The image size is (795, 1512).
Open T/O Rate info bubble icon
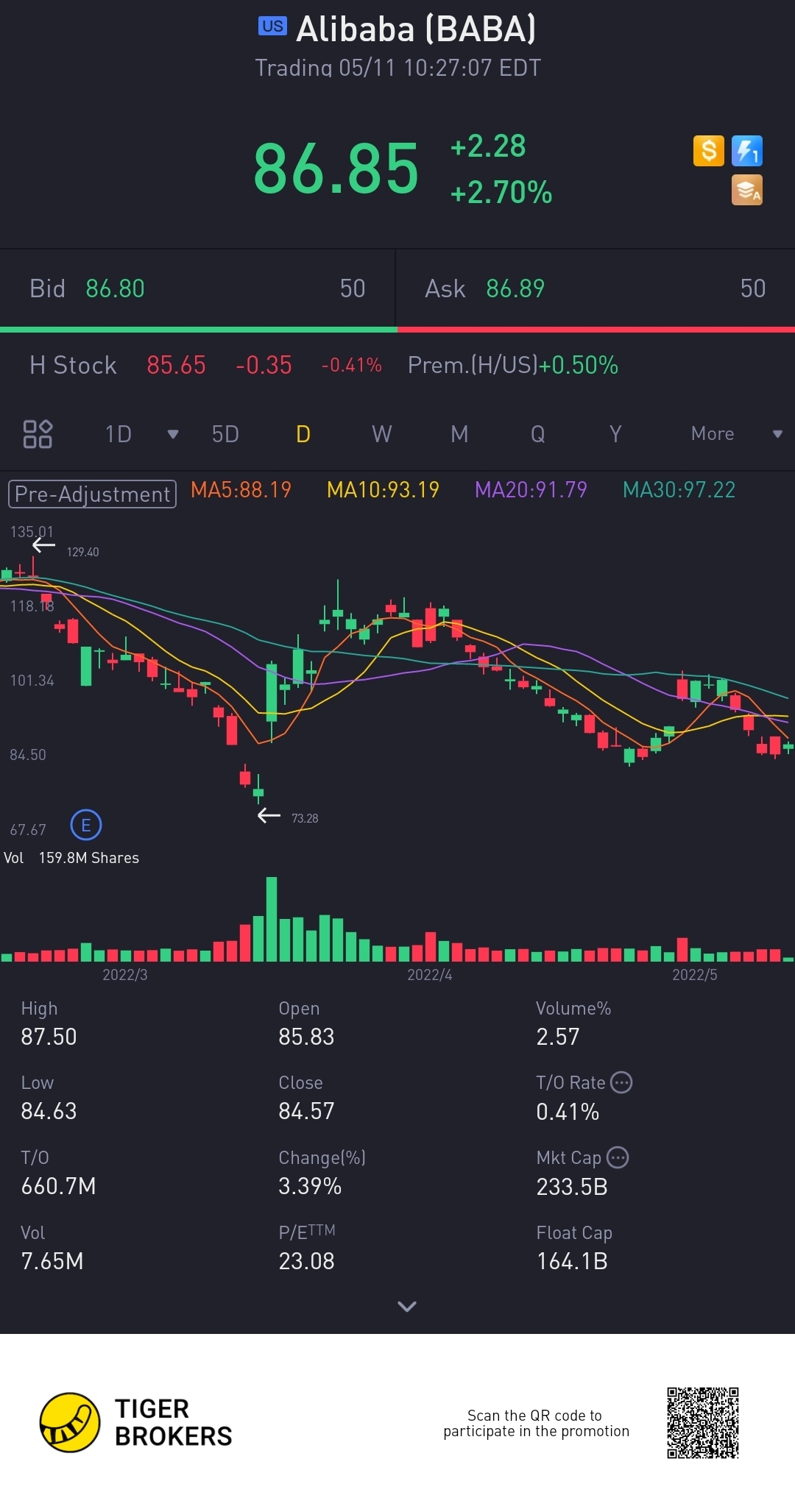click(x=622, y=1082)
